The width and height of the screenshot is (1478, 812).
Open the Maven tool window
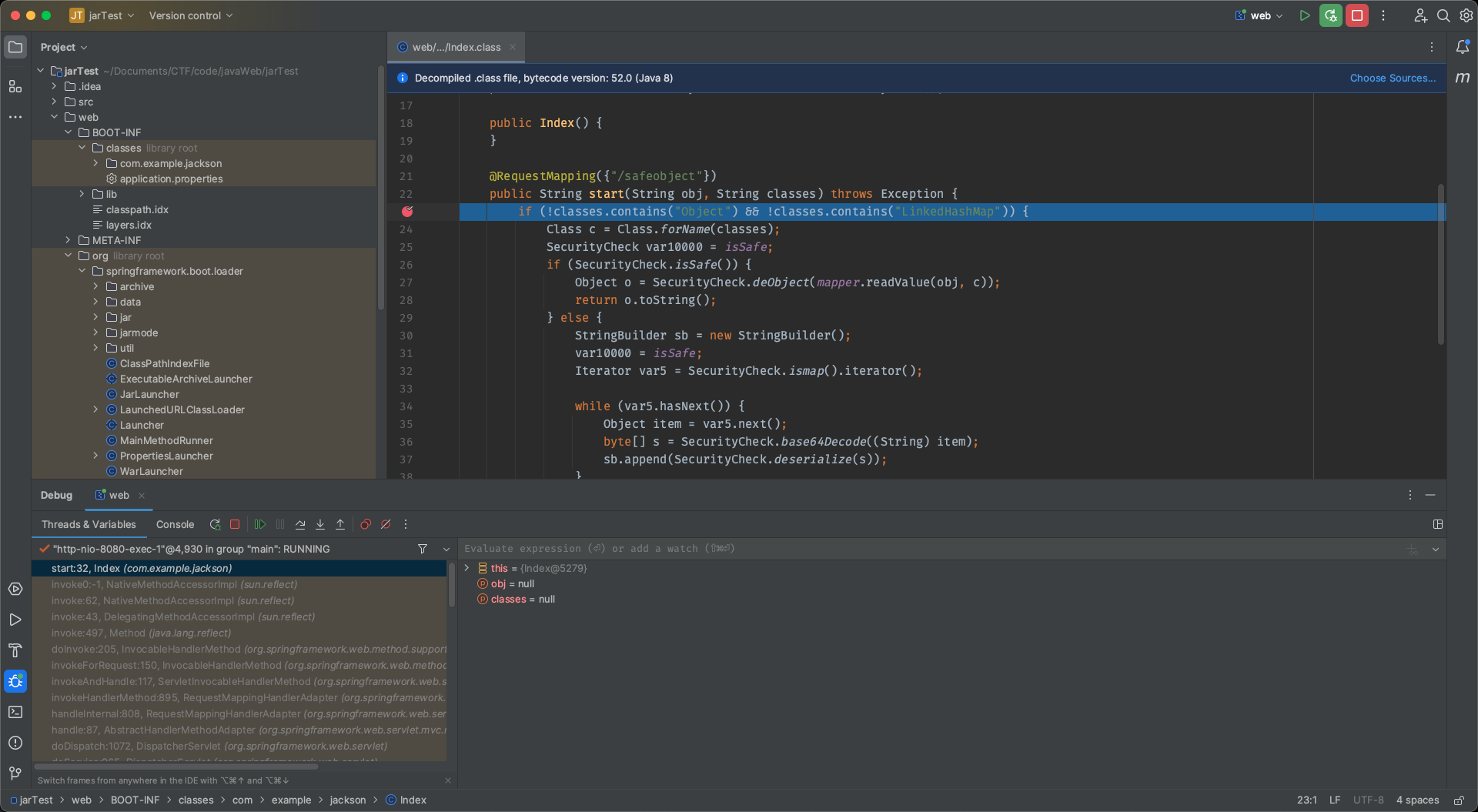click(1462, 78)
